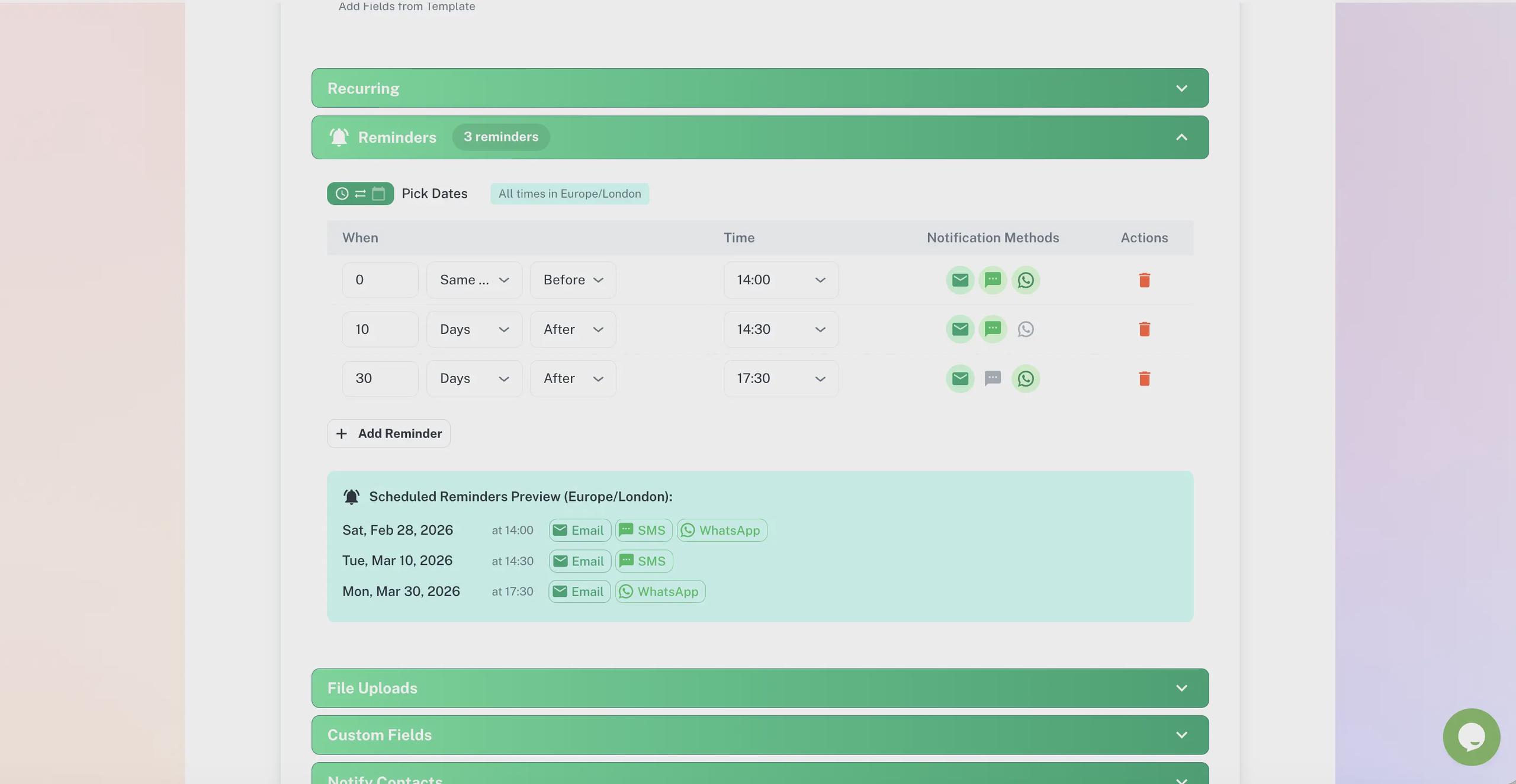The width and height of the screenshot is (1516, 784).
Task: Click the input field showing 10
Action: pos(380,329)
